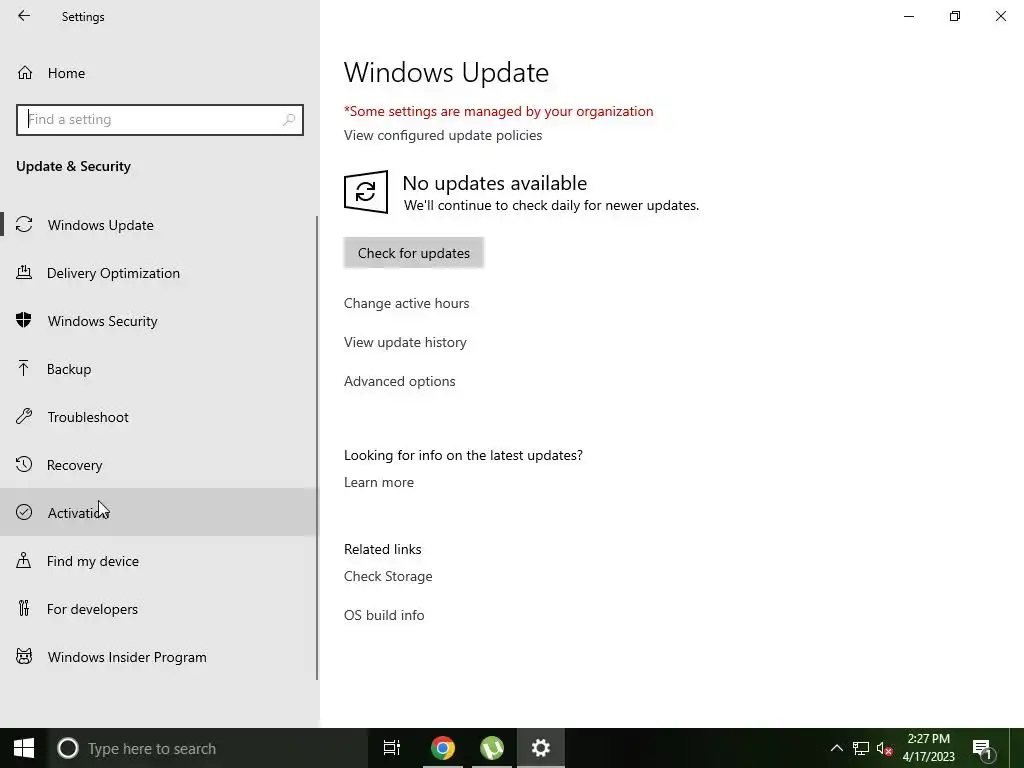Open the Action Center notifications icon

pyautogui.click(x=982, y=748)
